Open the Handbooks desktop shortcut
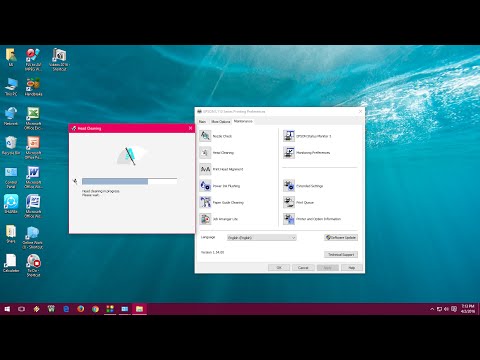 pyautogui.click(x=33, y=87)
